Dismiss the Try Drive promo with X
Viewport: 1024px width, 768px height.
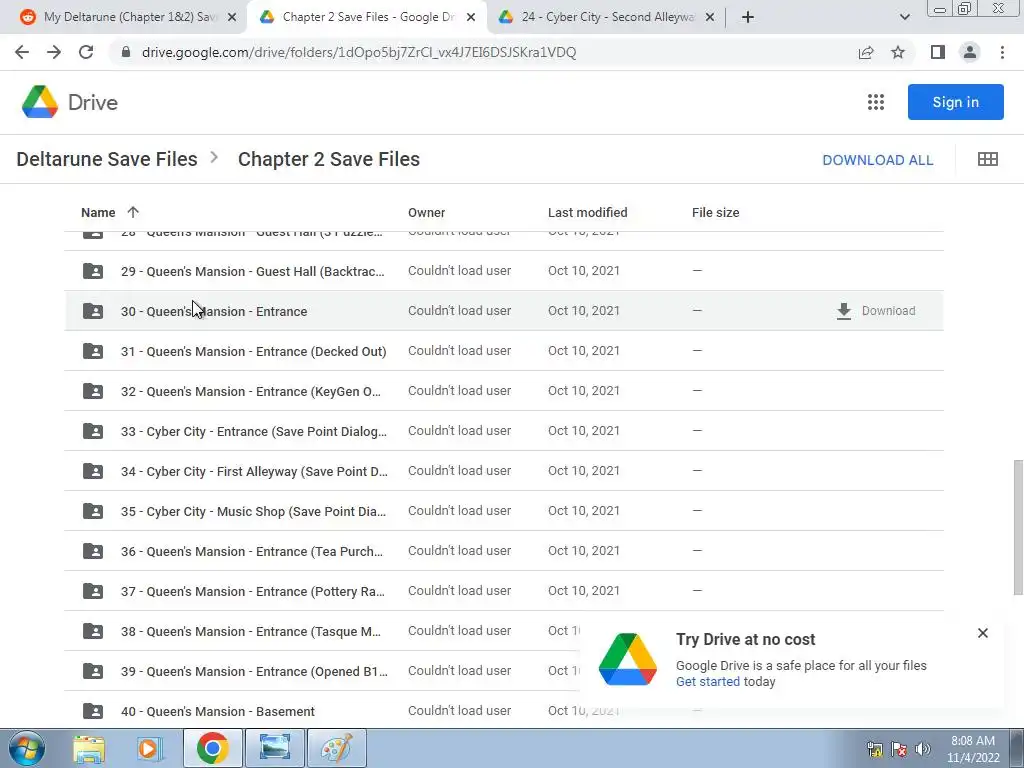pos(983,633)
